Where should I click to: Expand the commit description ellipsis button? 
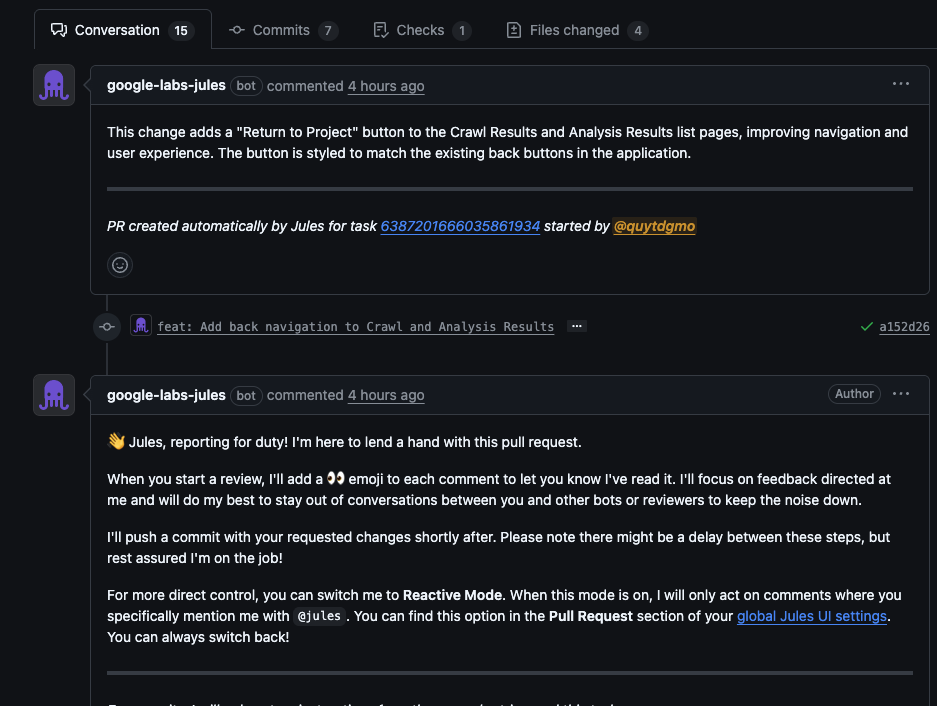pos(575,326)
